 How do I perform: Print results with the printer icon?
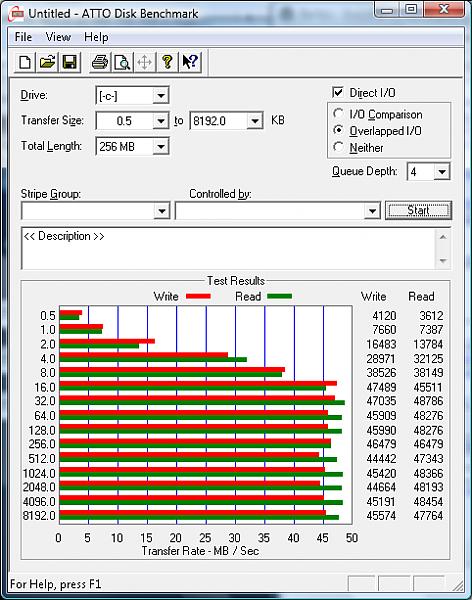pos(100,62)
